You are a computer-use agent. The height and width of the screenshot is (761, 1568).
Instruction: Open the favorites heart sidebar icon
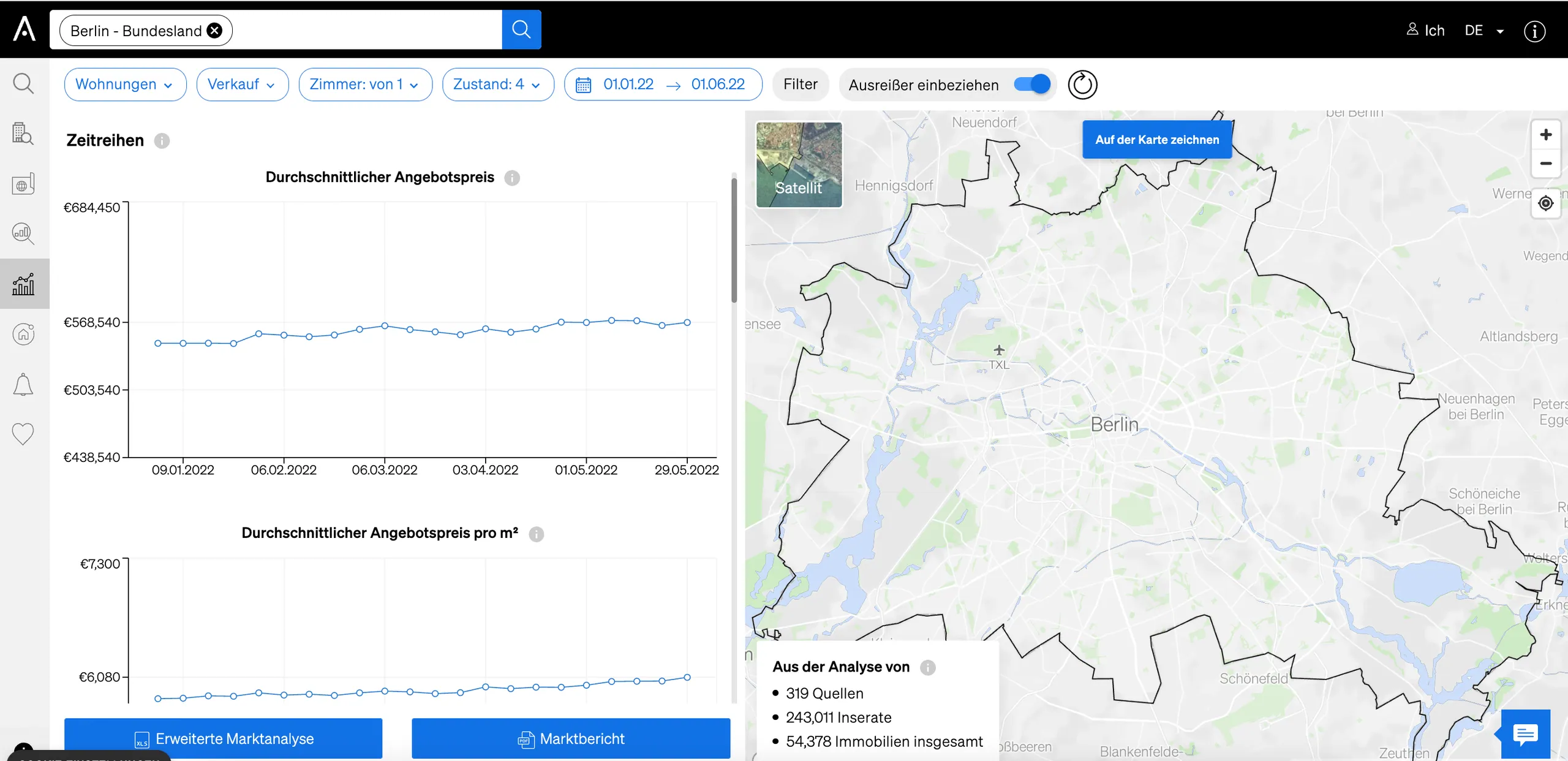[x=23, y=434]
